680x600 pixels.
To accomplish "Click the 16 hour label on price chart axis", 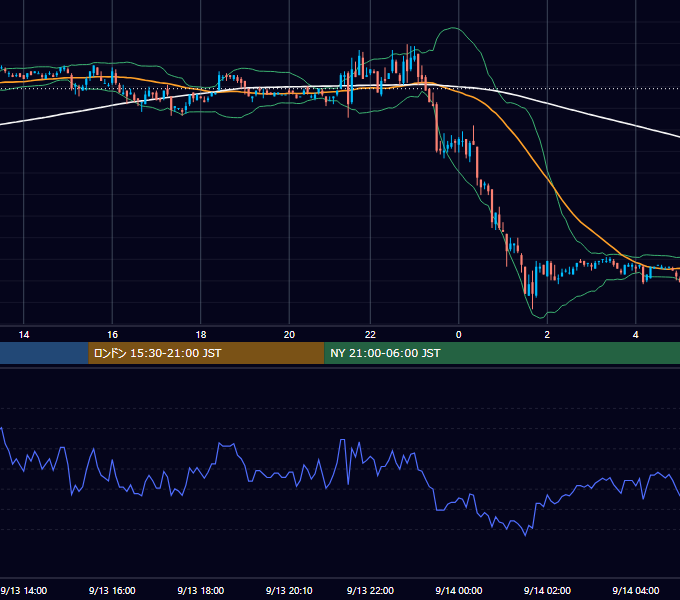I will coord(112,335).
